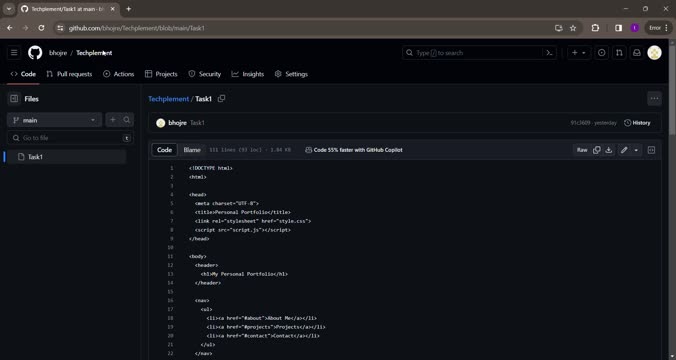Select line number 1 in code
This screenshot has height=360, width=676.
(172, 168)
